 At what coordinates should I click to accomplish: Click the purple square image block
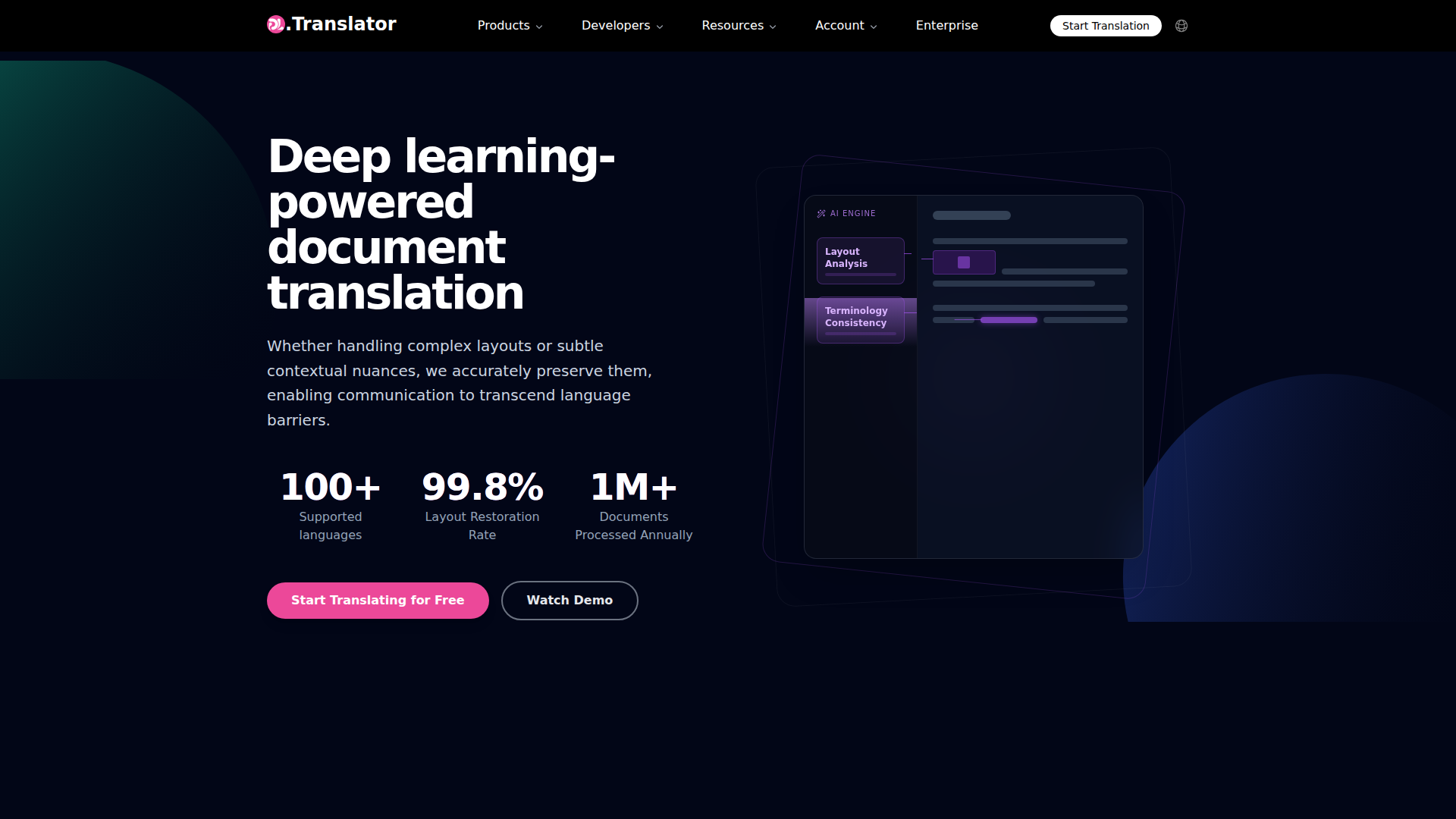964,262
